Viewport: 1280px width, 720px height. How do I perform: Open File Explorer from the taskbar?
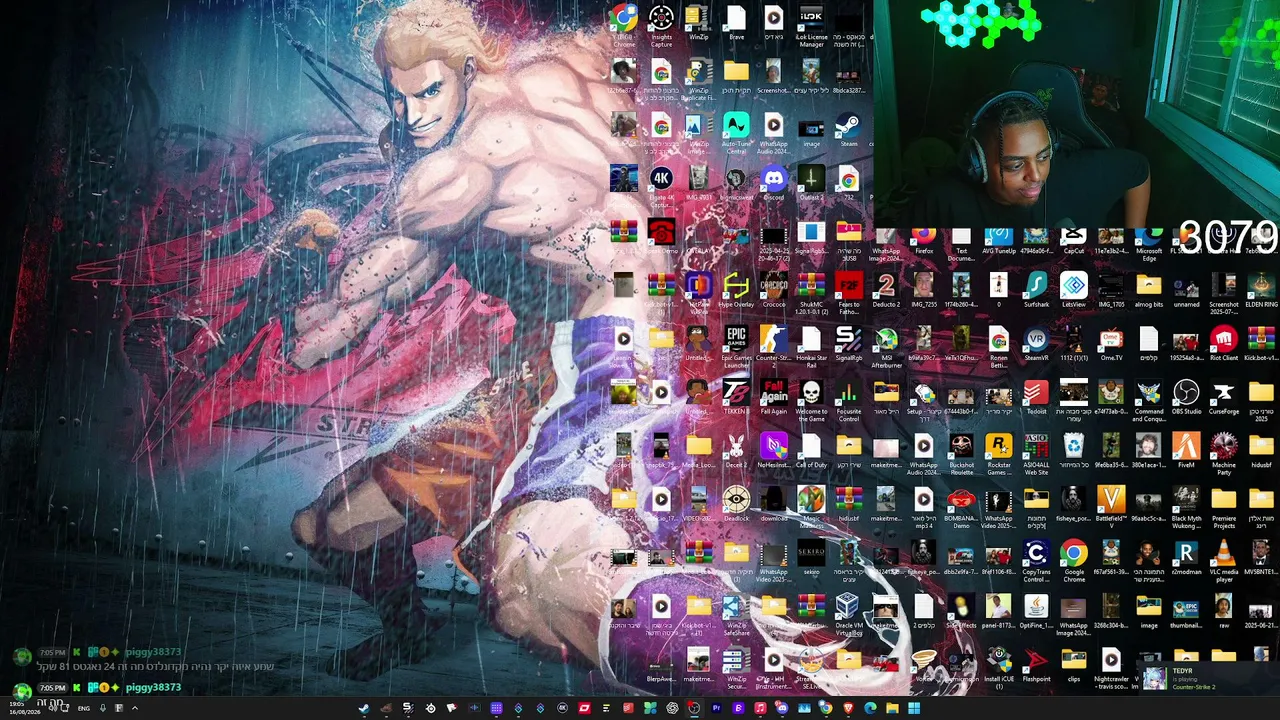[892, 708]
